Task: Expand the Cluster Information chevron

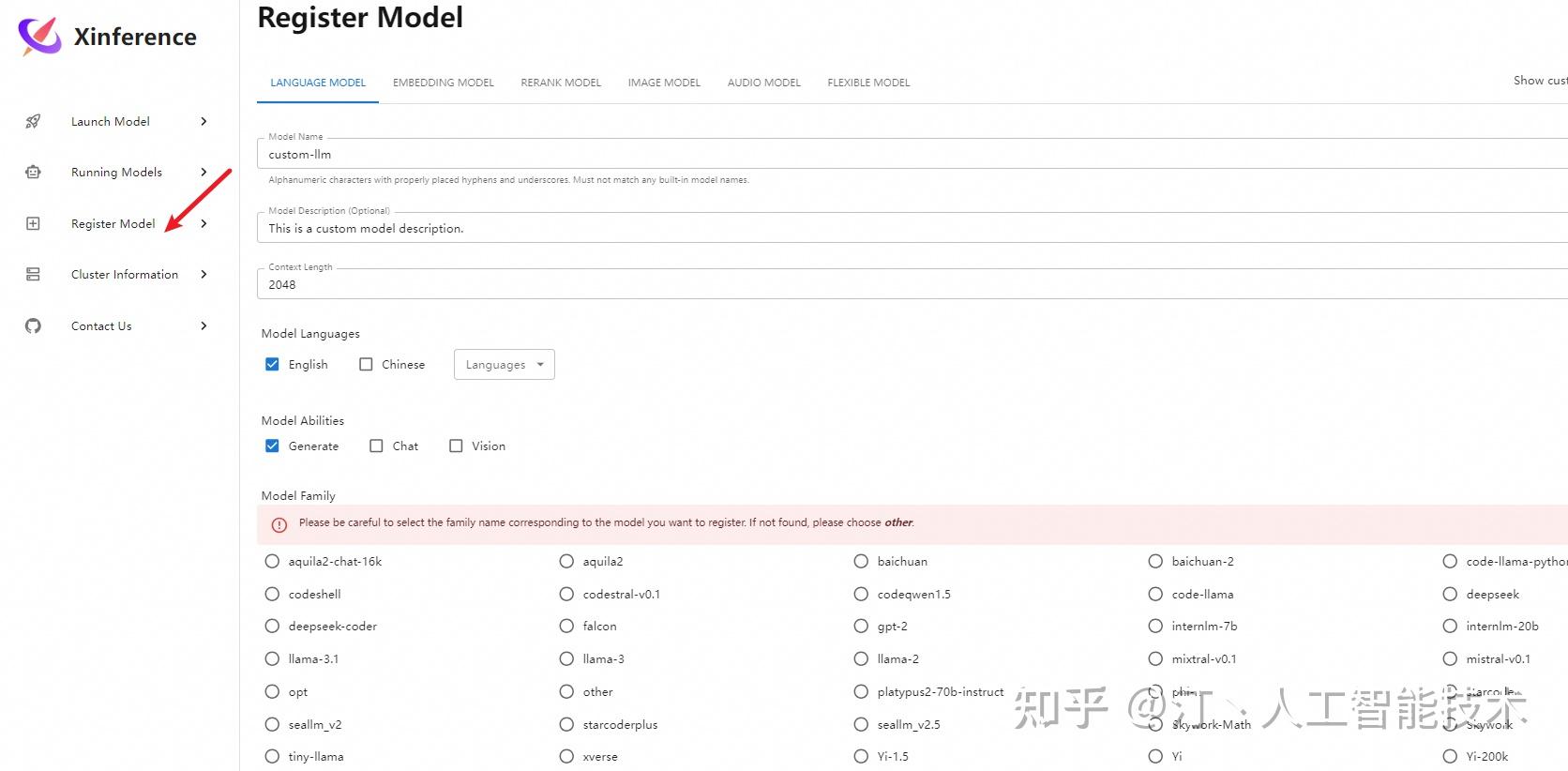Action: point(204,274)
